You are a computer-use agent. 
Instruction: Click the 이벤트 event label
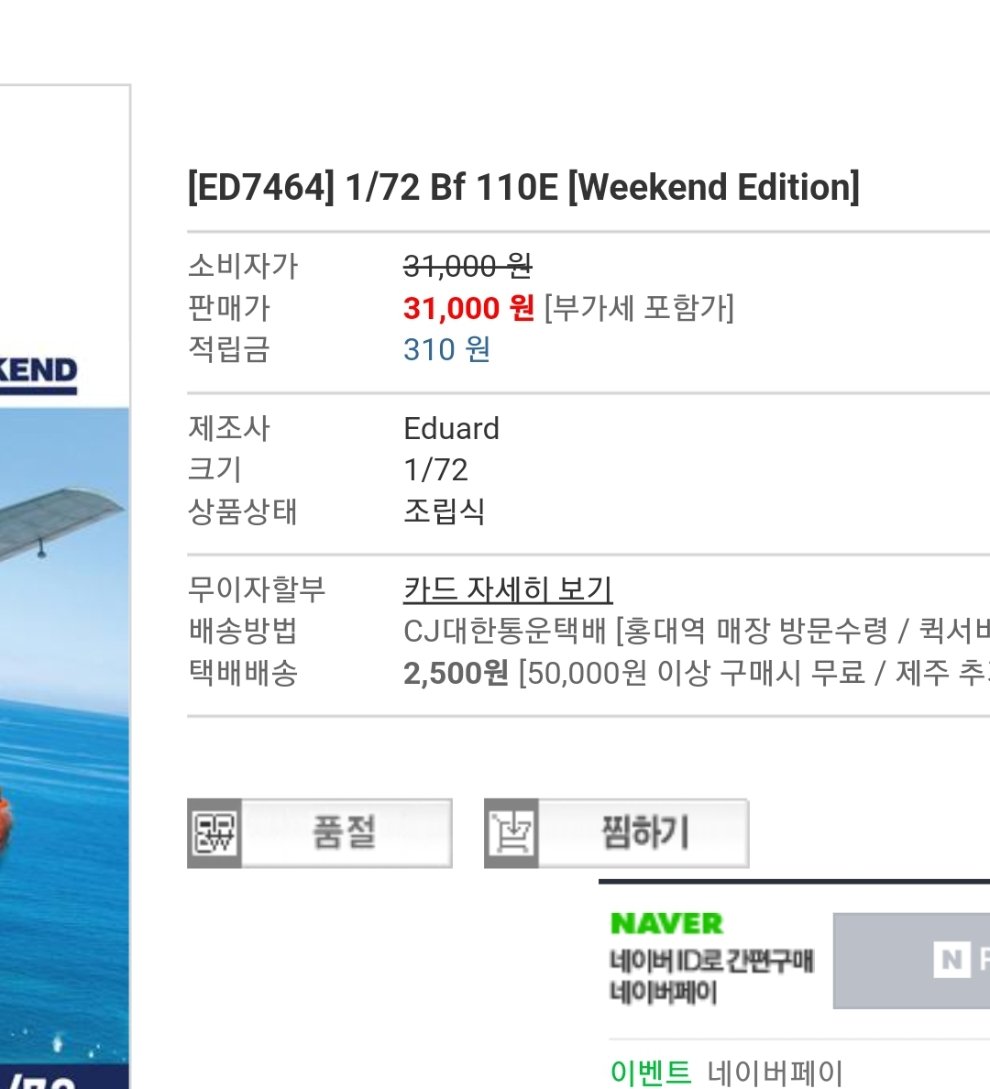pos(650,1073)
